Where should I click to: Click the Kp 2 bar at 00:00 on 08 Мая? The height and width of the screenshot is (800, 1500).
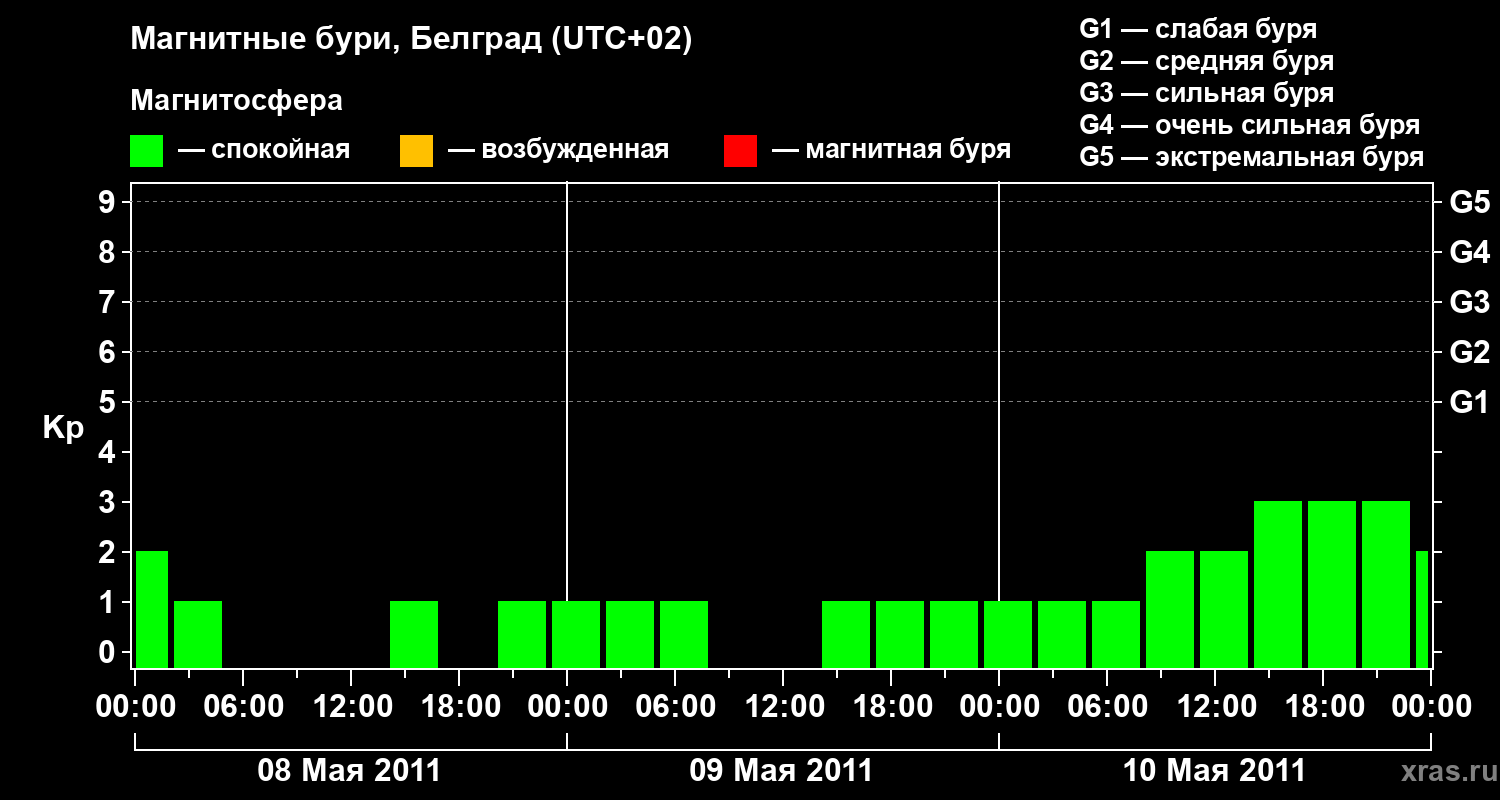152,609
